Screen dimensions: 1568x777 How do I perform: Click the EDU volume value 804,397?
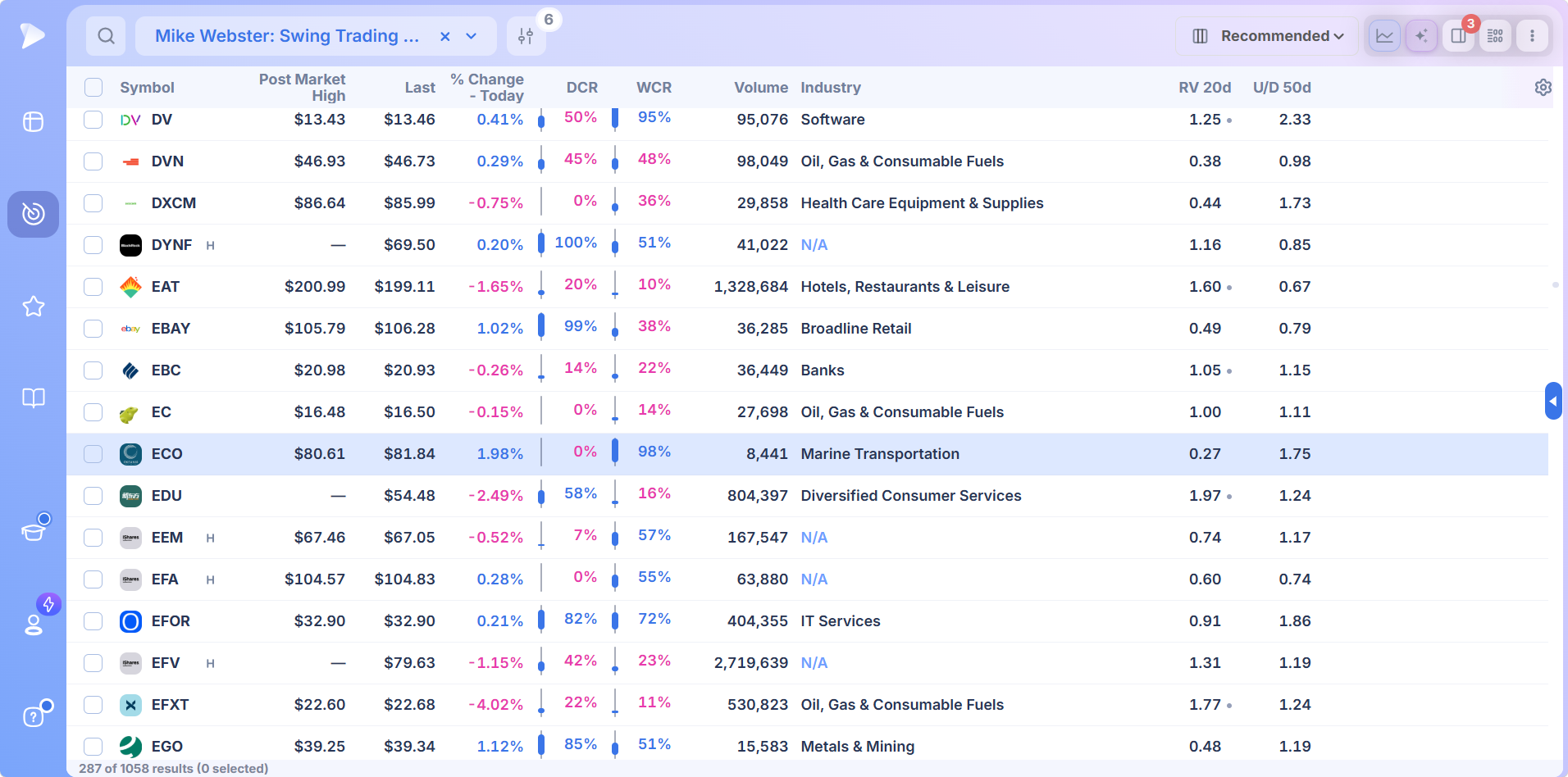(x=757, y=496)
